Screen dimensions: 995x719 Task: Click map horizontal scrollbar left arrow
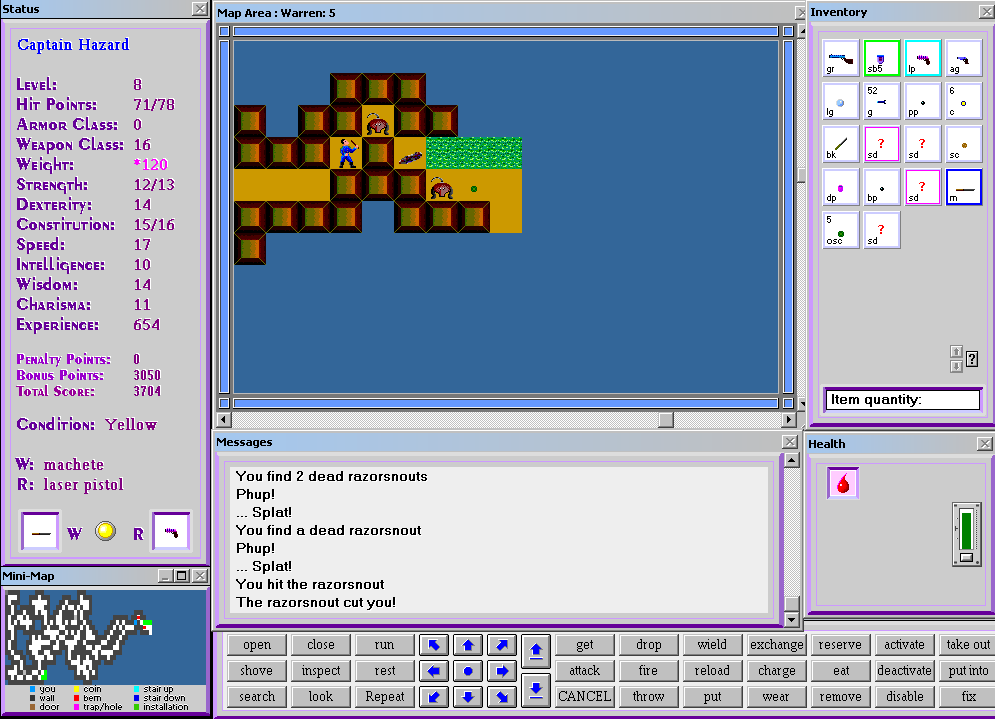[x=224, y=419]
